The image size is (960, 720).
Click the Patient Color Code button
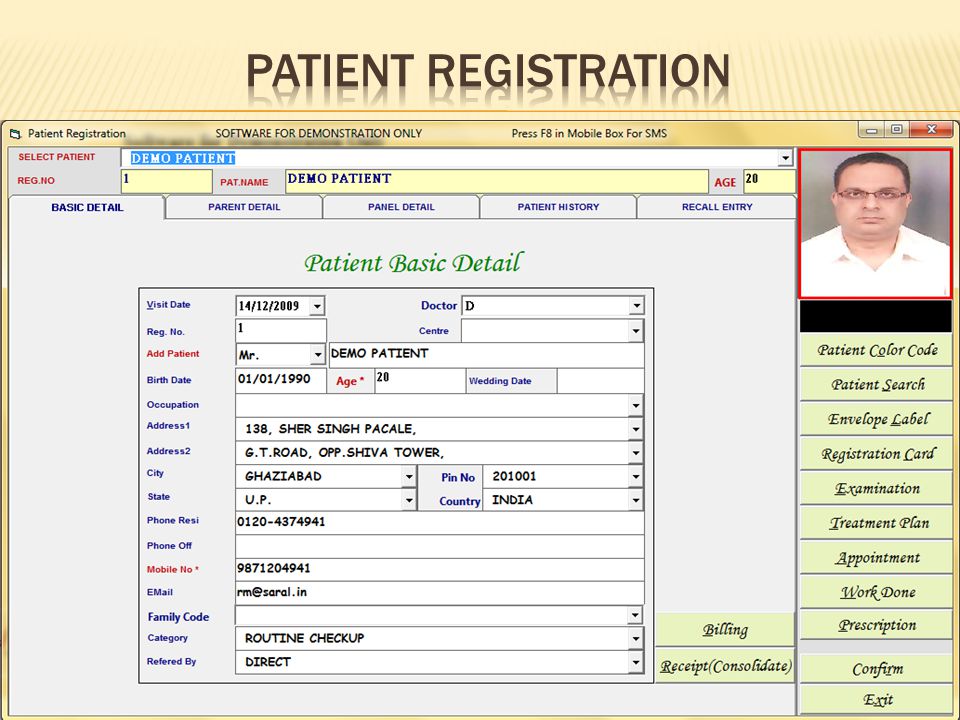pyautogui.click(x=876, y=350)
